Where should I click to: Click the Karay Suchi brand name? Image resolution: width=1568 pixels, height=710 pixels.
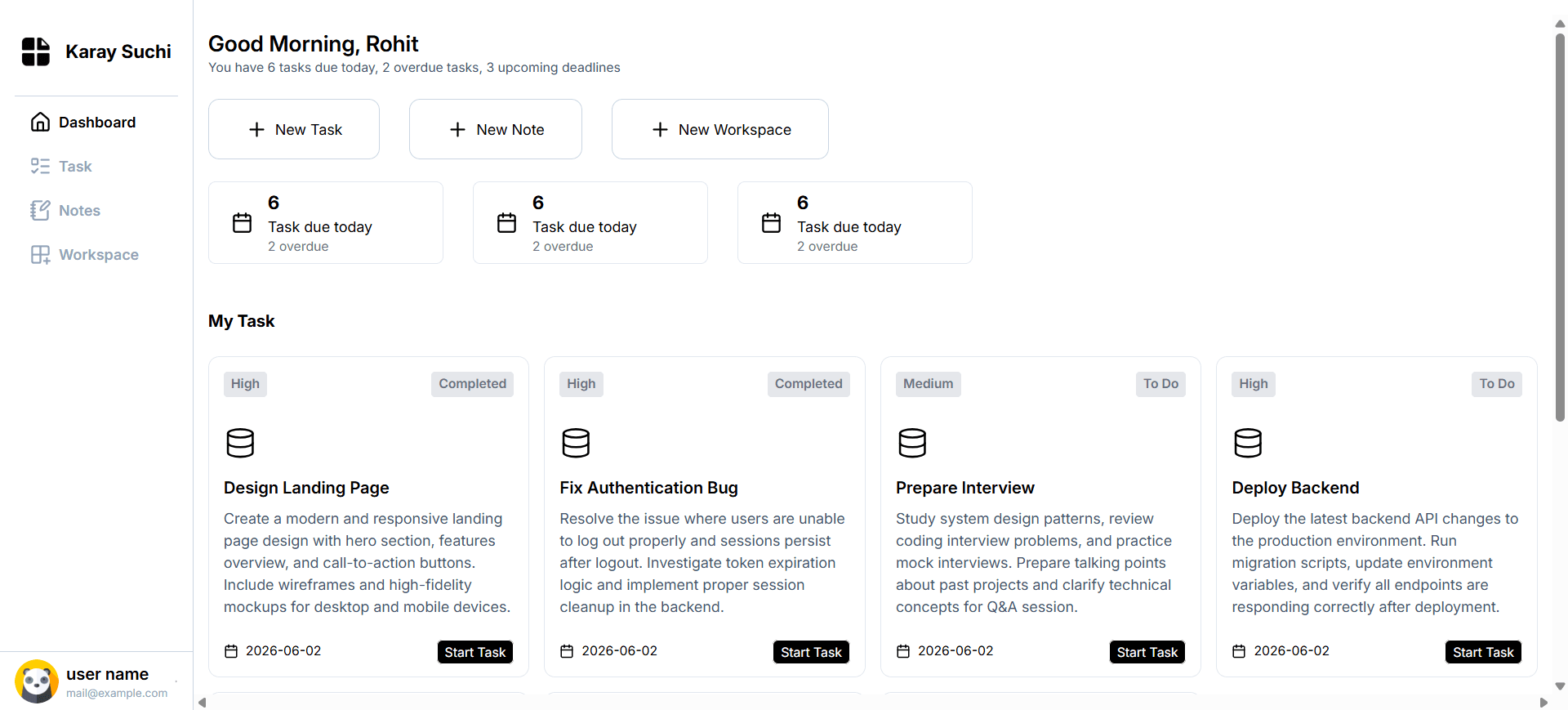(118, 51)
